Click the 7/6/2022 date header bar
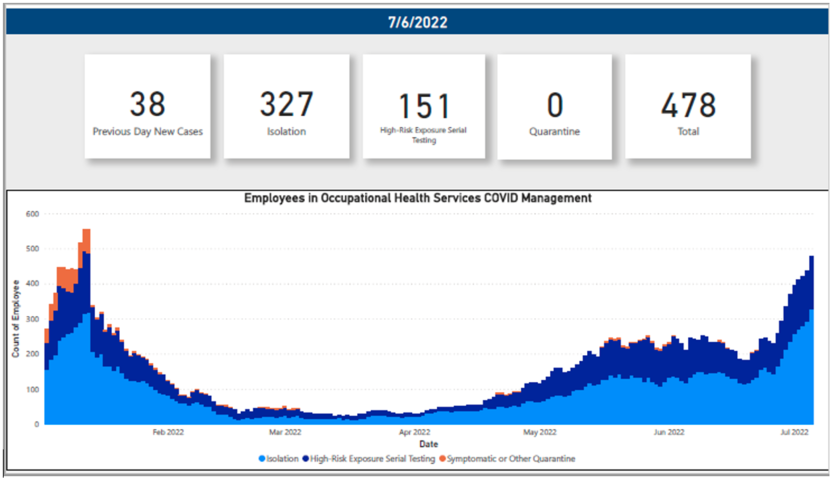836x482 pixels. (x=417, y=22)
